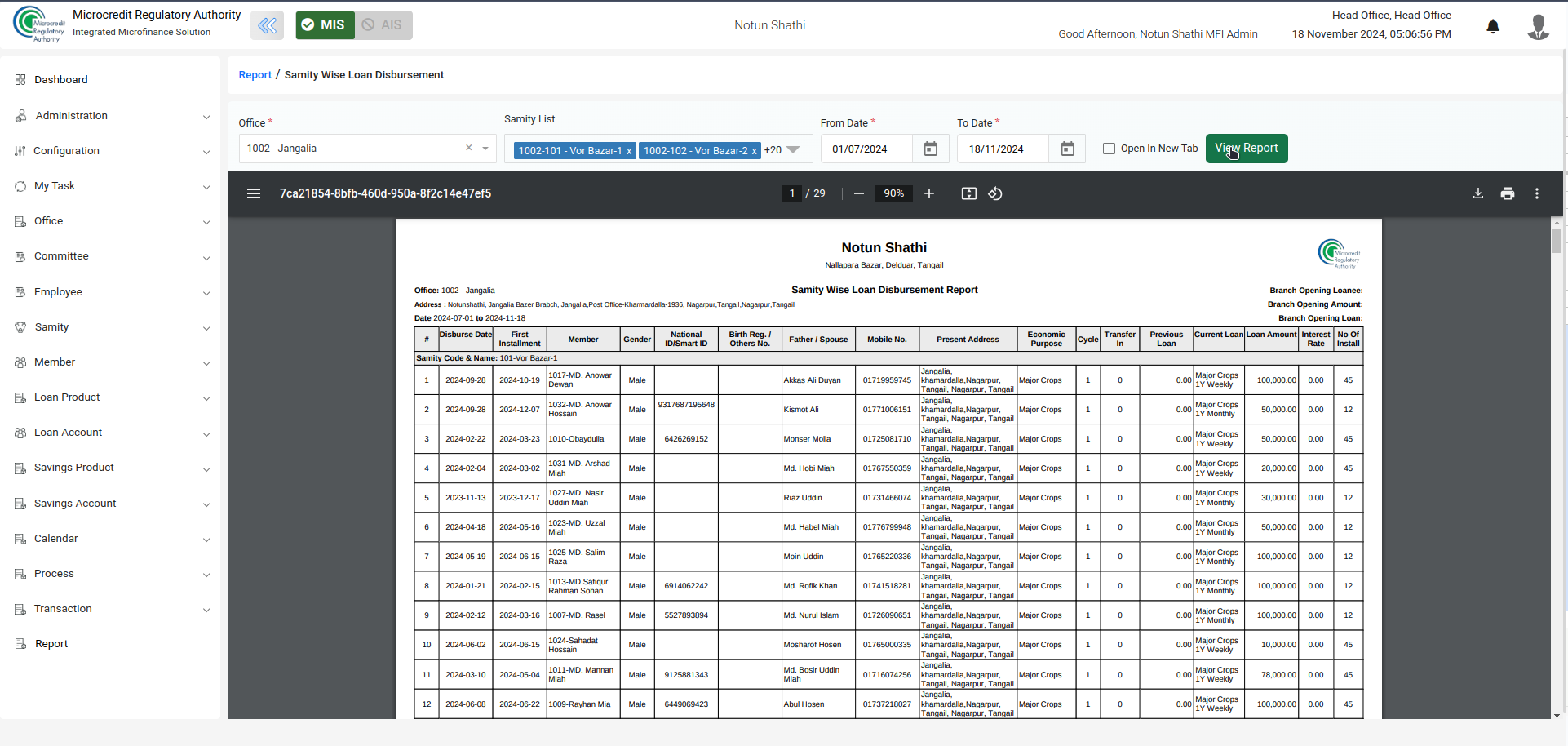The height and width of the screenshot is (746, 1568).
Task: Expand the Configuration menu chevron
Action: [x=206, y=152]
